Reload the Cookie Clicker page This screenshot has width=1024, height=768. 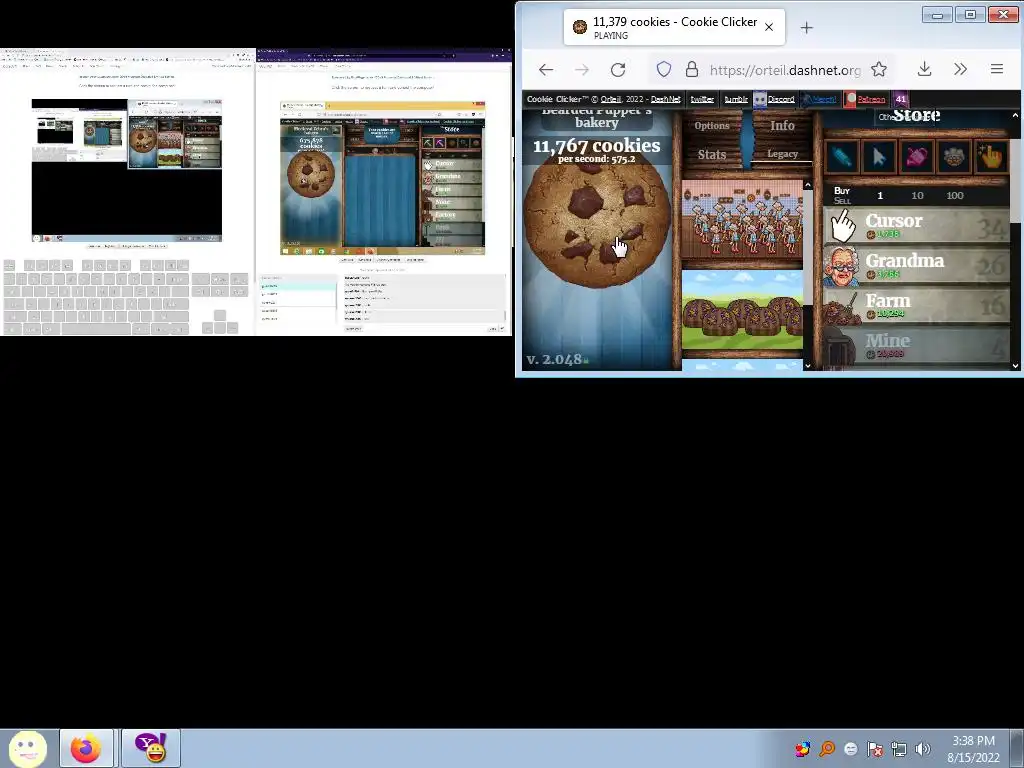point(618,69)
